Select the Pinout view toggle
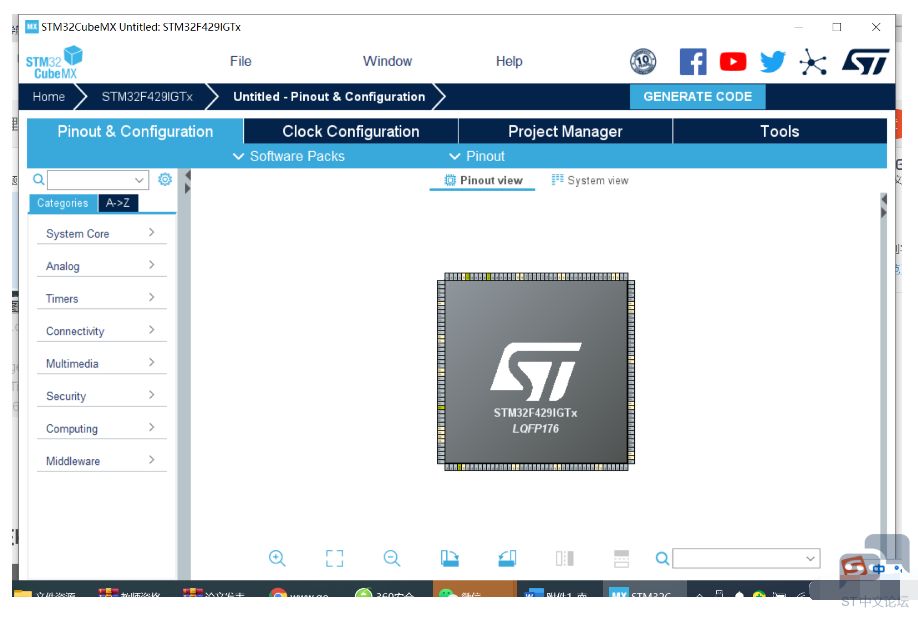Screen dimensions: 918x617 (483, 181)
